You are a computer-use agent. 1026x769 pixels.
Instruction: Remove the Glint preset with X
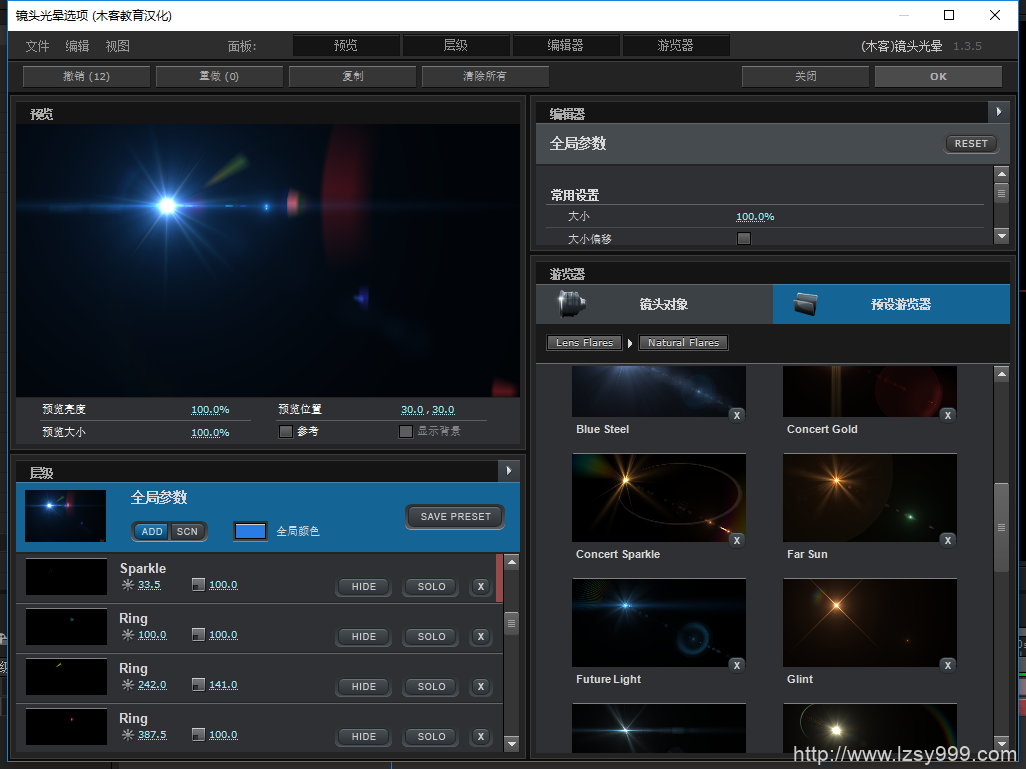pos(948,665)
